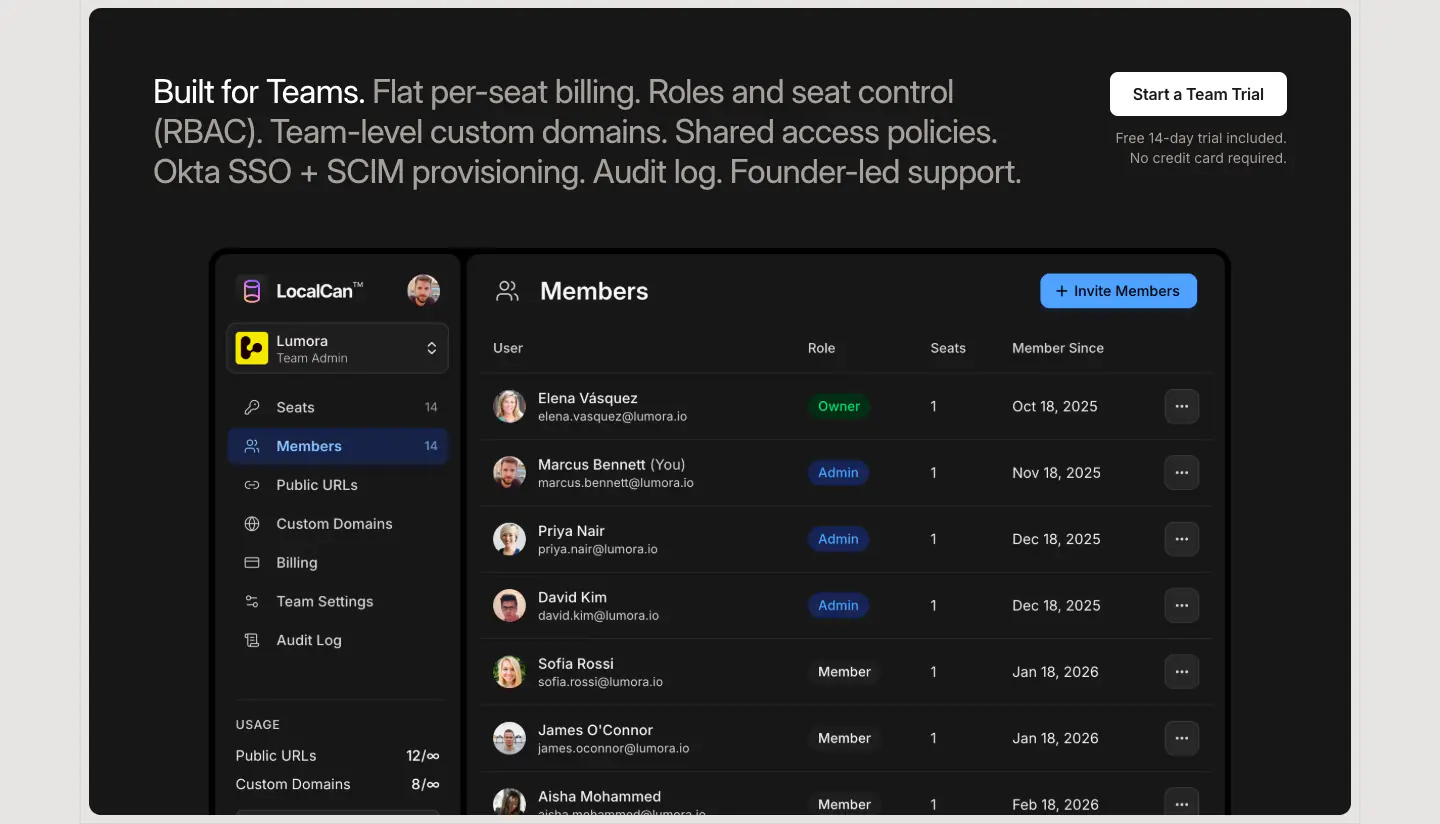Image resolution: width=1440 pixels, height=824 pixels.
Task: Click Sofia Rossi's Member role badge
Action: (845, 672)
